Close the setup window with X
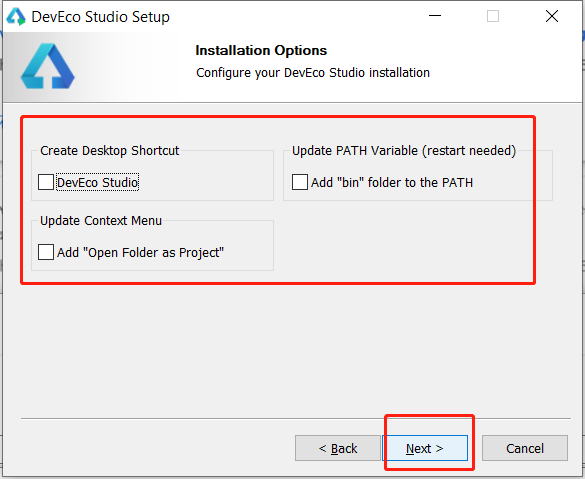This screenshot has height=479, width=585. pyautogui.click(x=552, y=16)
